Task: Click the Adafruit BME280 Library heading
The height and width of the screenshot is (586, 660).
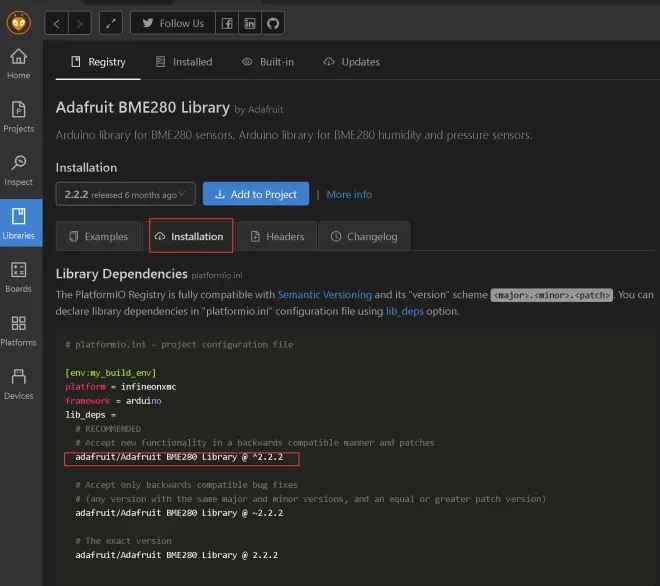Action: [143, 107]
